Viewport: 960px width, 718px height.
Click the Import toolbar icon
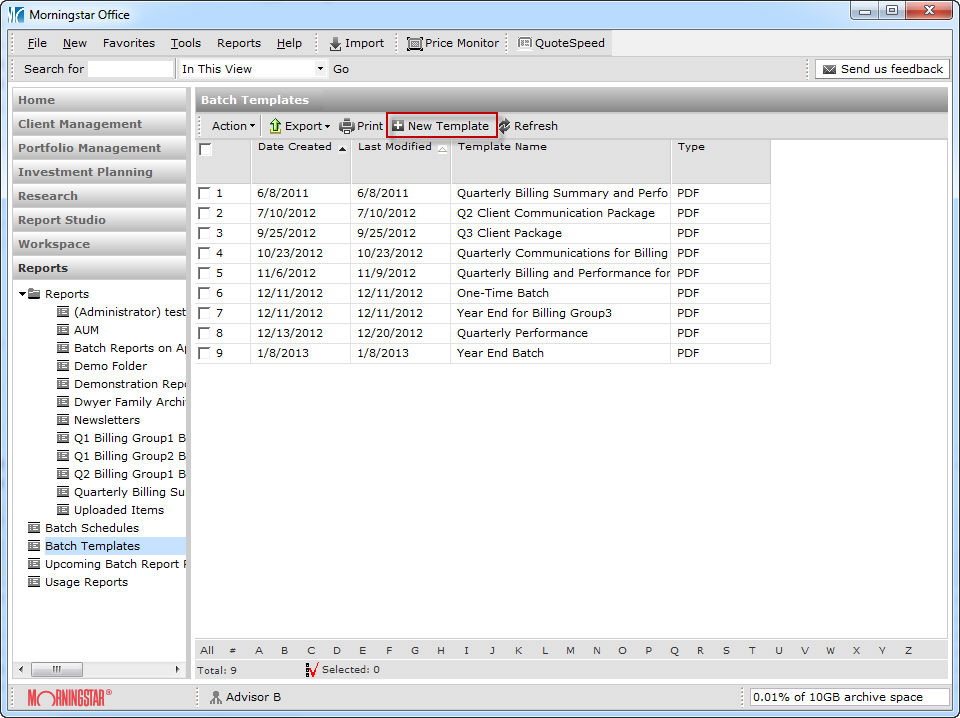(336, 44)
